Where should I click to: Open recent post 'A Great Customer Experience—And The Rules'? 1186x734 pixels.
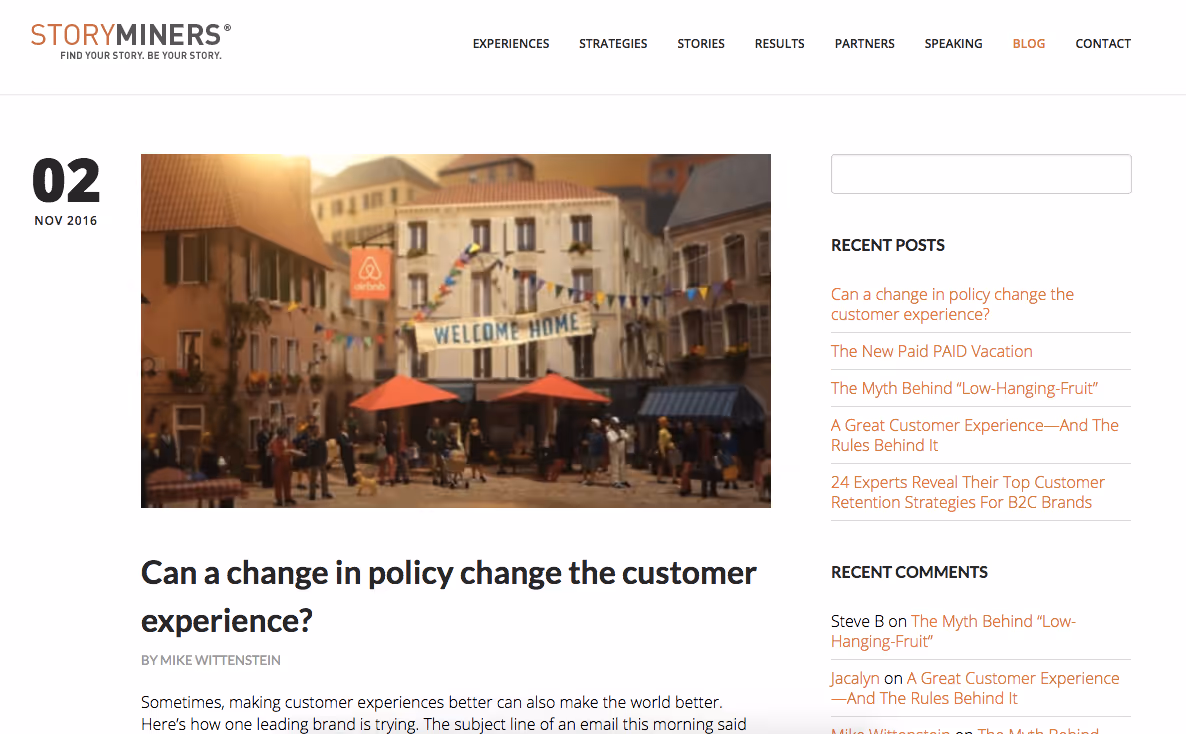click(x=974, y=435)
